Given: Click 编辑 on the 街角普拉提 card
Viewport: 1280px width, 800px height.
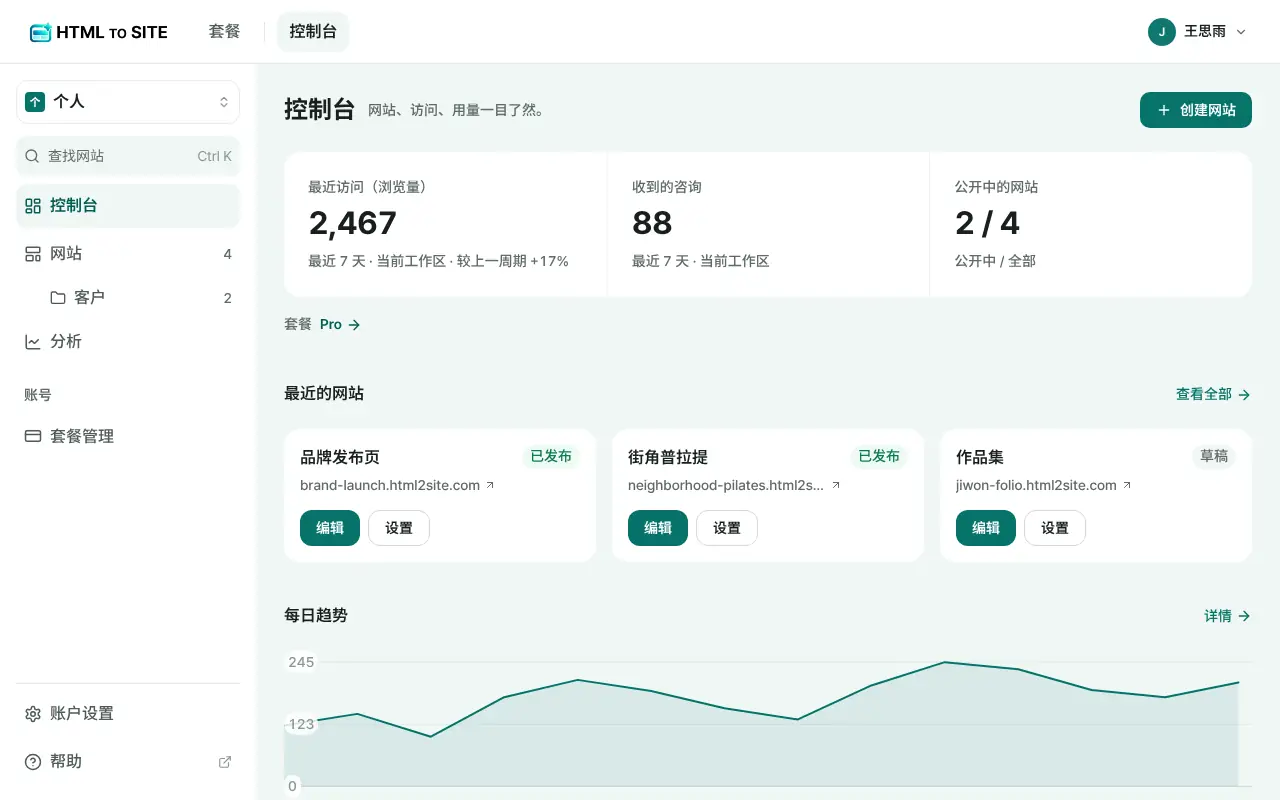Looking at the screenshot, I should click(x=658, y=528).
